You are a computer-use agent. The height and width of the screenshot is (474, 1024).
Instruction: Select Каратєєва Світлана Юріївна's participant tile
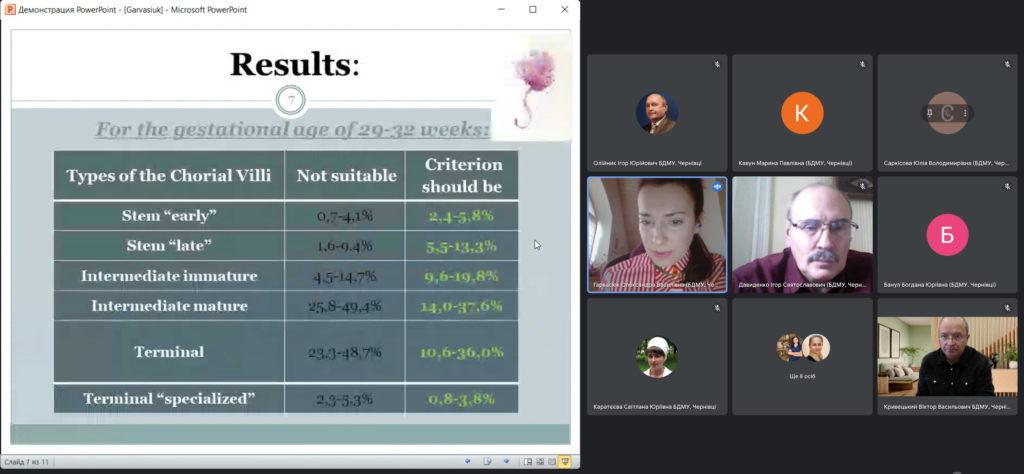pyautogui.click(x=656, y=356)
